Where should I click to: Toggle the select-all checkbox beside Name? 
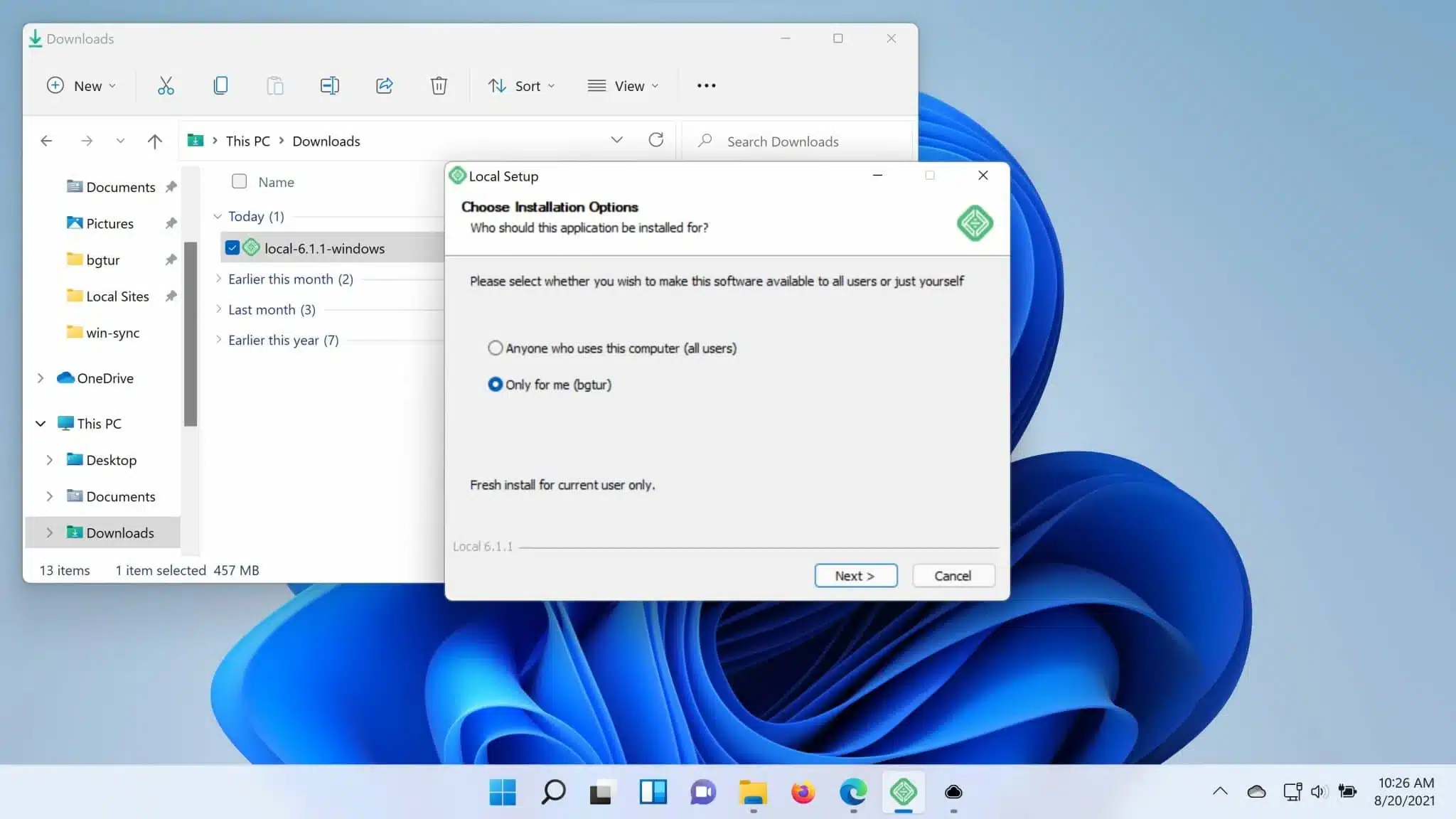[x=240, y=181]
